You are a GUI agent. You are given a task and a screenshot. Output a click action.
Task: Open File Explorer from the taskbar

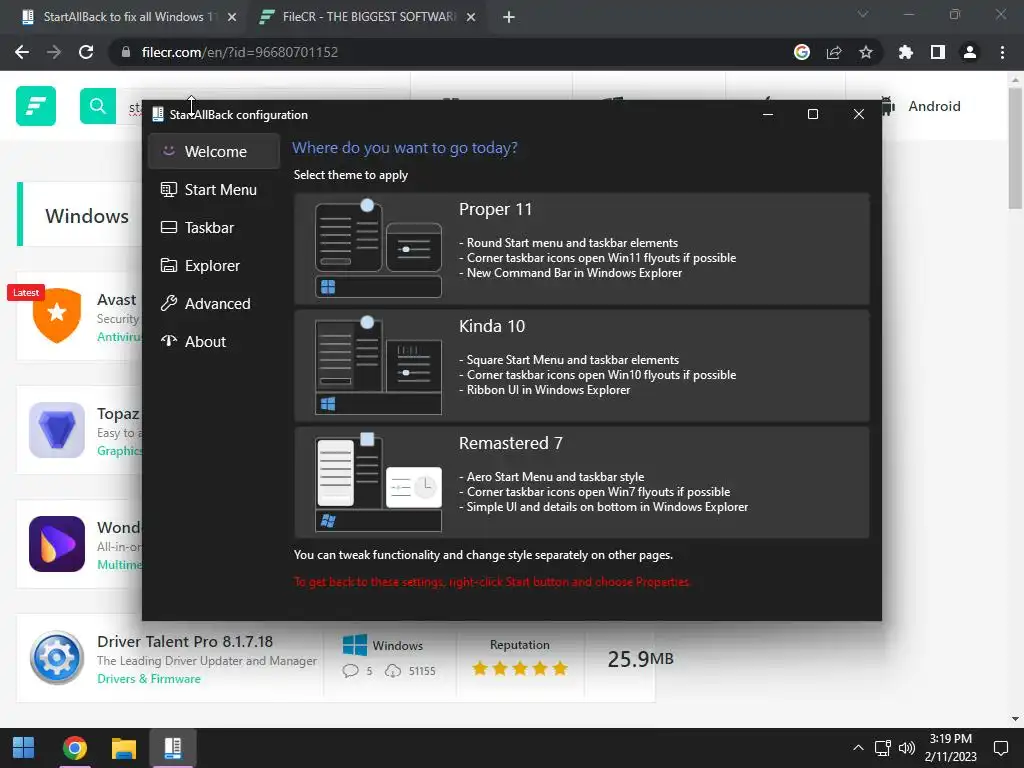(123, 748)
